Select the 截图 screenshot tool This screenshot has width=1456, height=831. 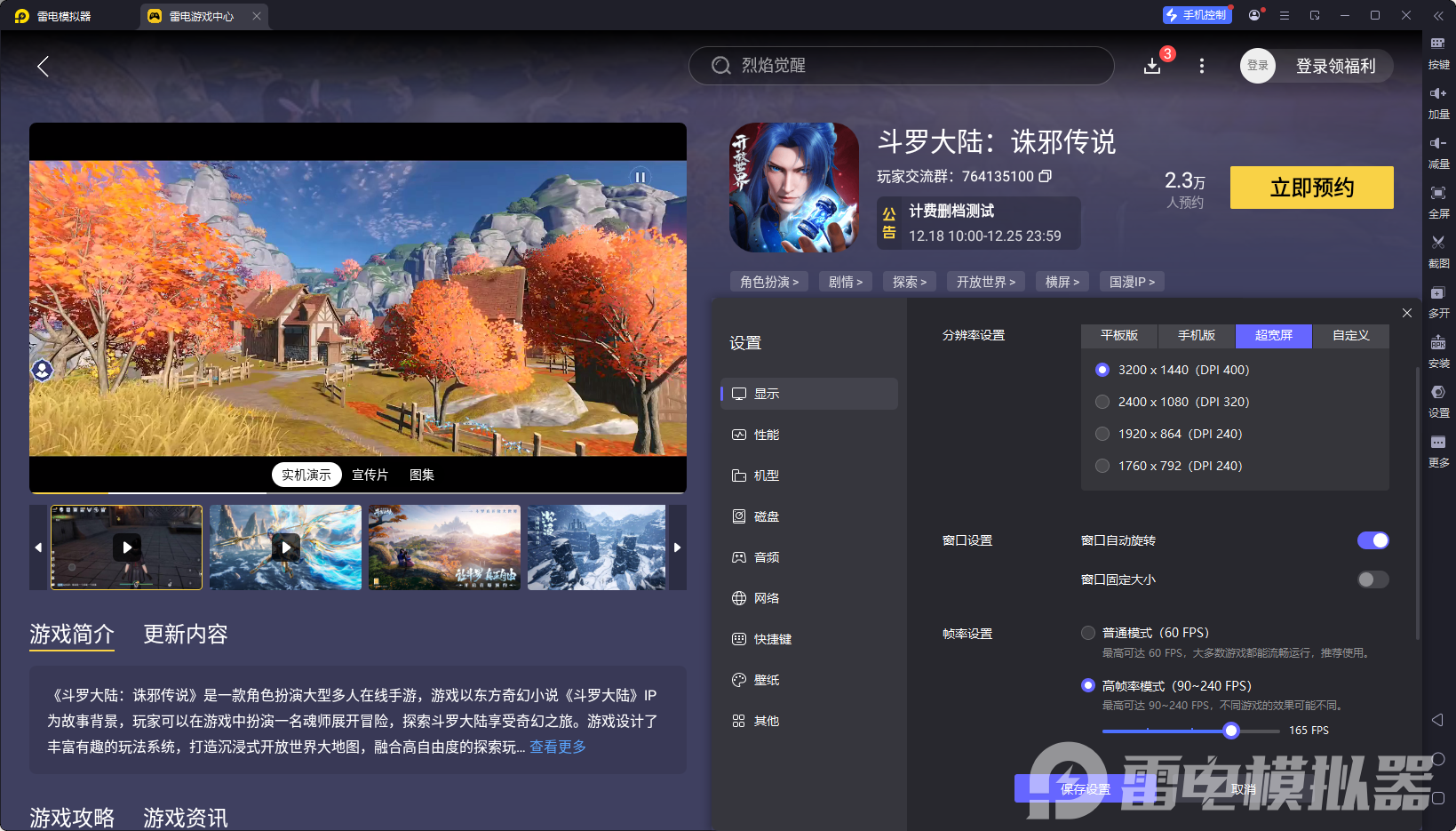tap(1439, 252)
